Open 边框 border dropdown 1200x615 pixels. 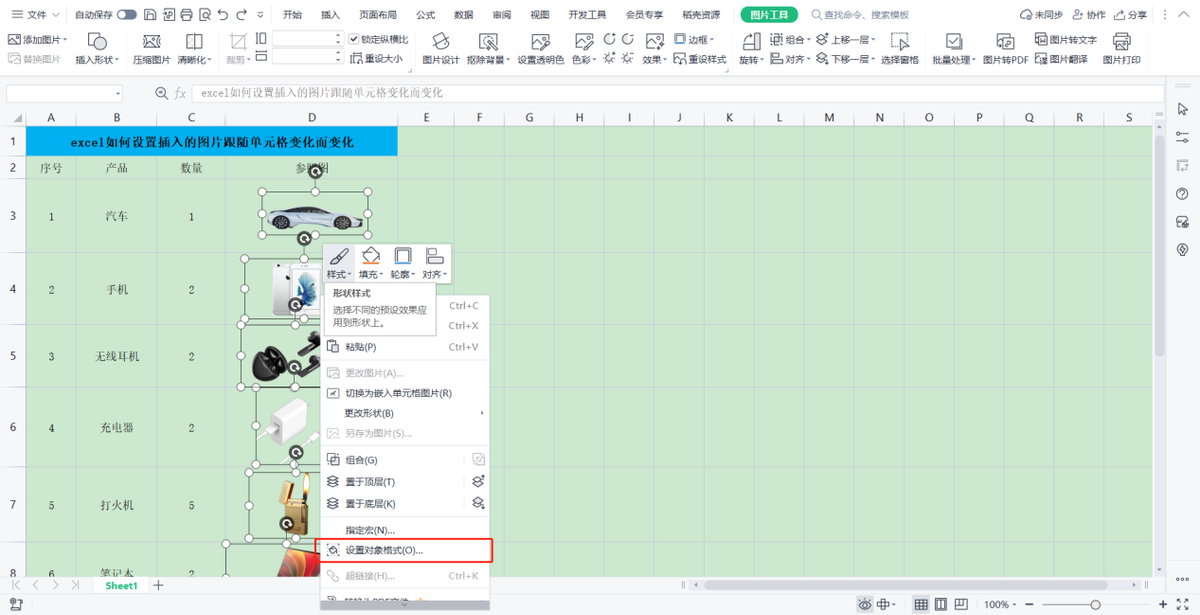pyautogui.click(x=696, y=39)
